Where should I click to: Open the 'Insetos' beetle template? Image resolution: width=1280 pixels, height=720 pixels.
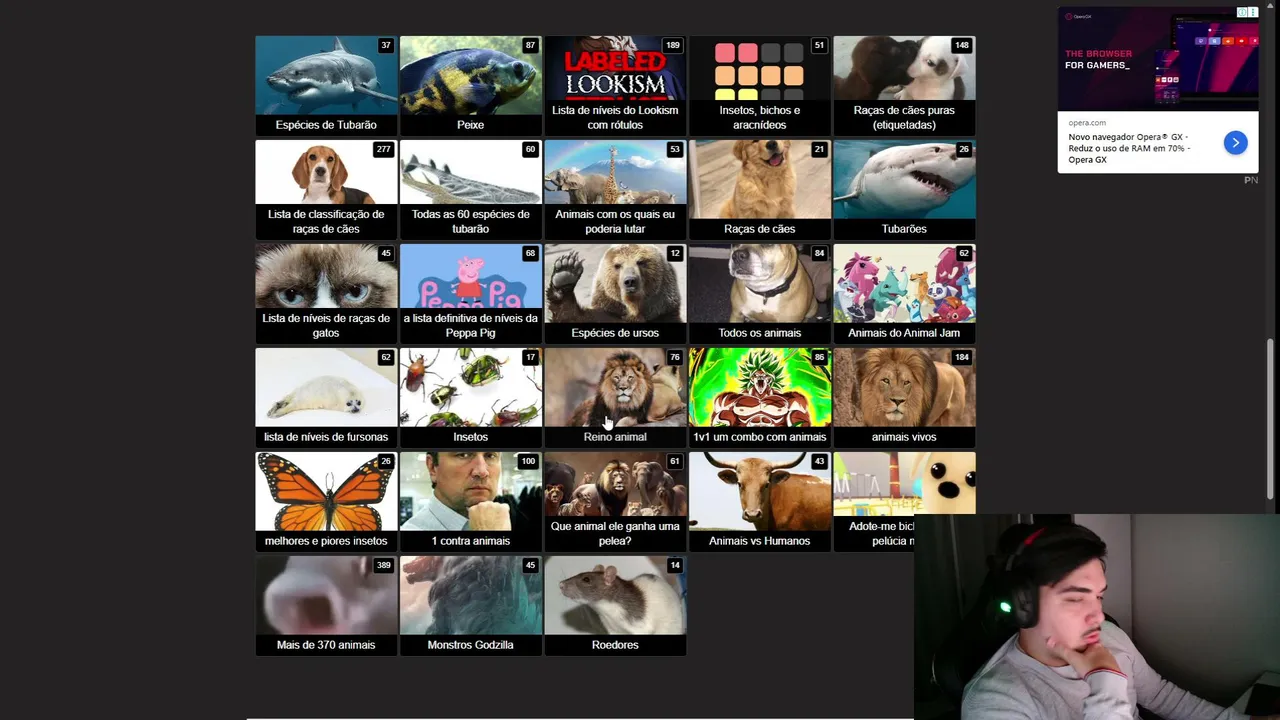[470, 397]
